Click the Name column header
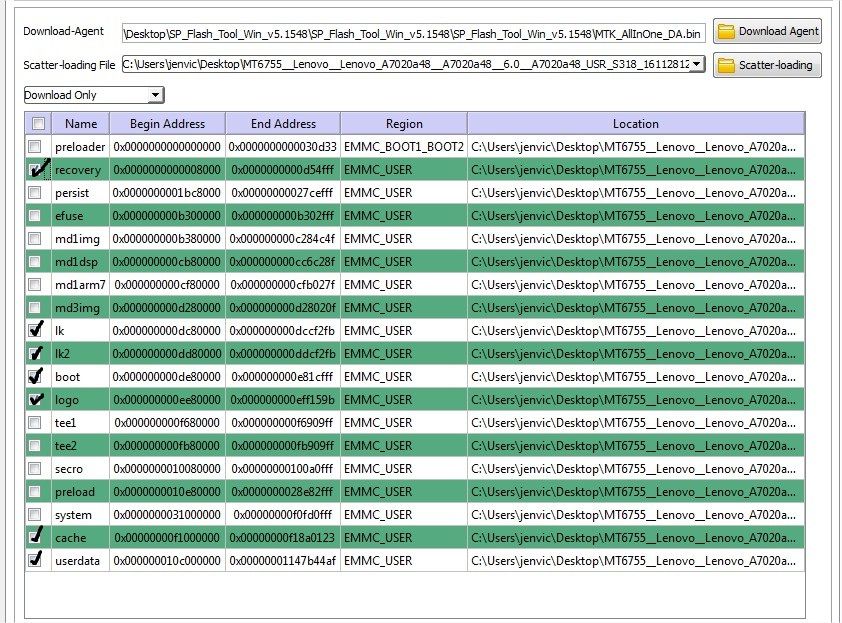This screenshot has height=623, width=842. click(x=81, y=124)
